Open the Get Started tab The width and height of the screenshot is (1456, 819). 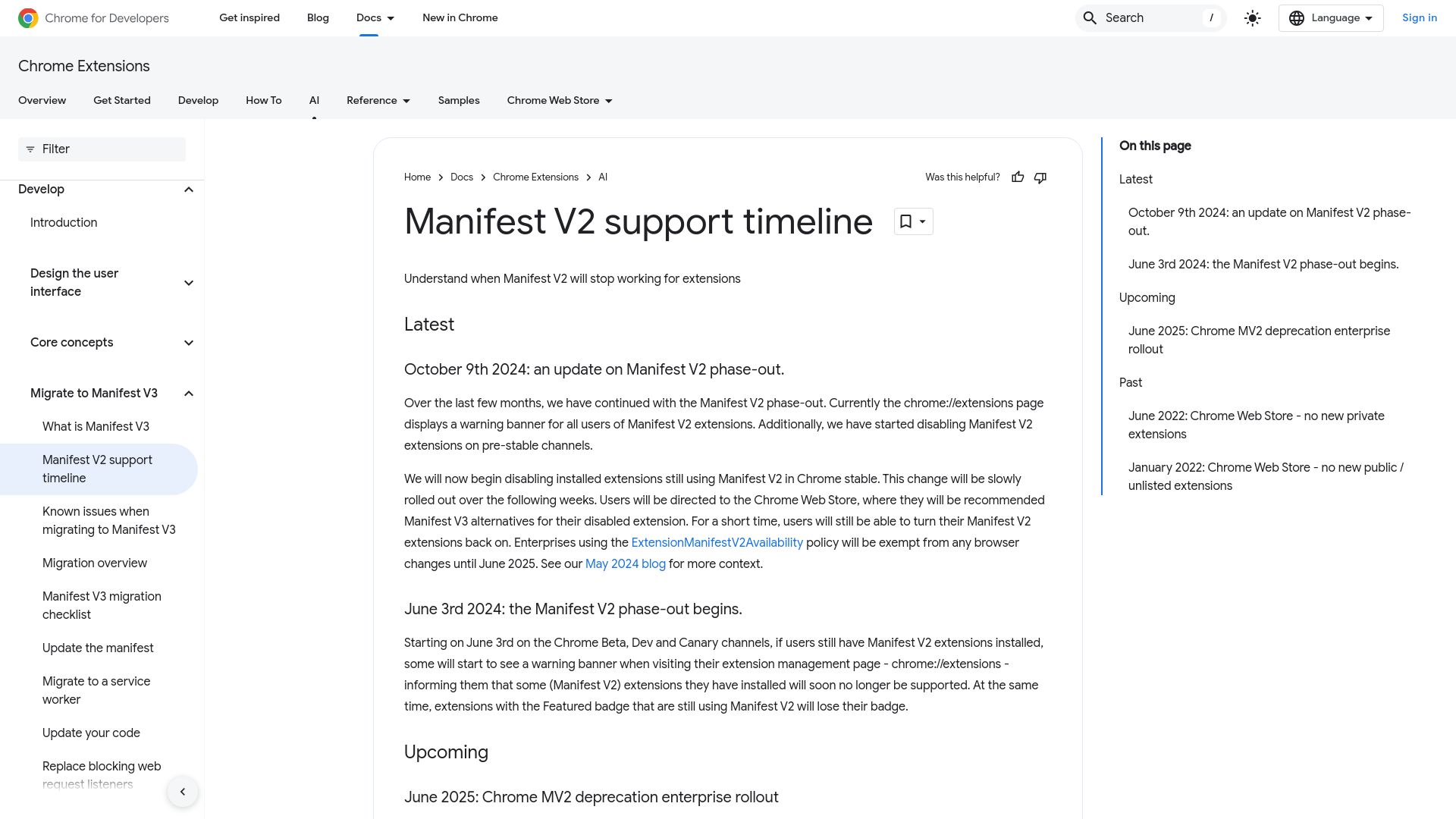[122, 101]
